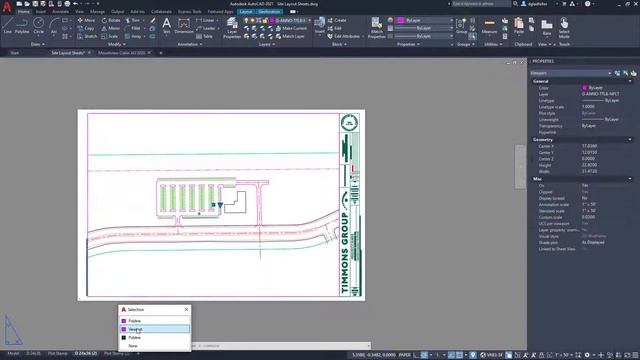
Task: Click Create block button
Action: point(337,20)
